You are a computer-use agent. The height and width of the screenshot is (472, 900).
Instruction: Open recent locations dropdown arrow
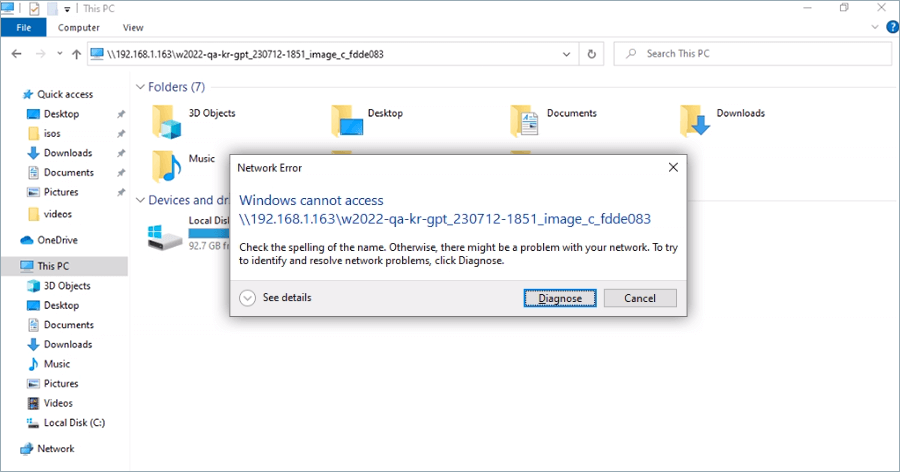point(60,54)
